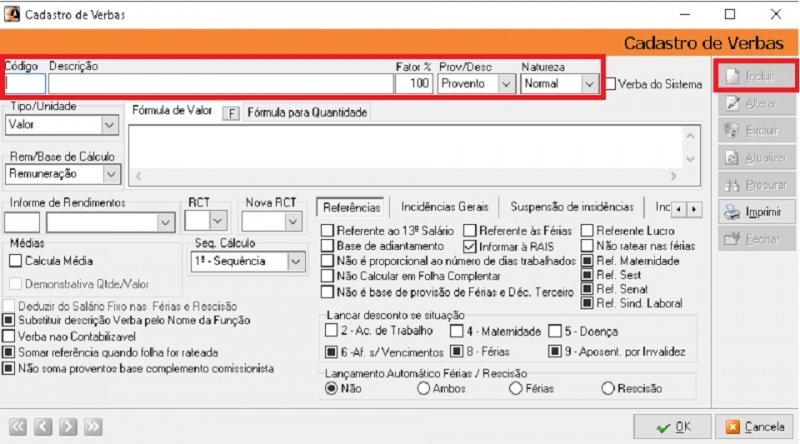Screen dimensions: 800x444
Task: Open the Nova RCT dropdown
Action: [293, 221]
